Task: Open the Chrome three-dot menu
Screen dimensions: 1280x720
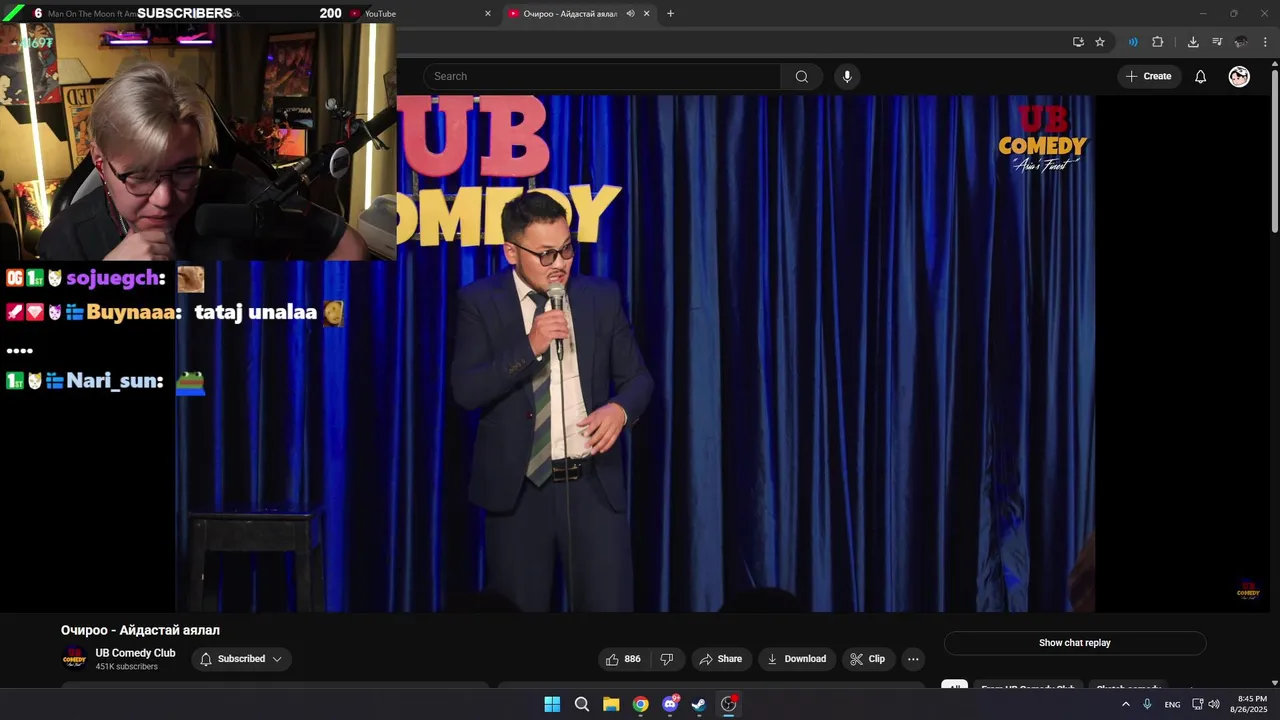Action: tap(1265, 42)
